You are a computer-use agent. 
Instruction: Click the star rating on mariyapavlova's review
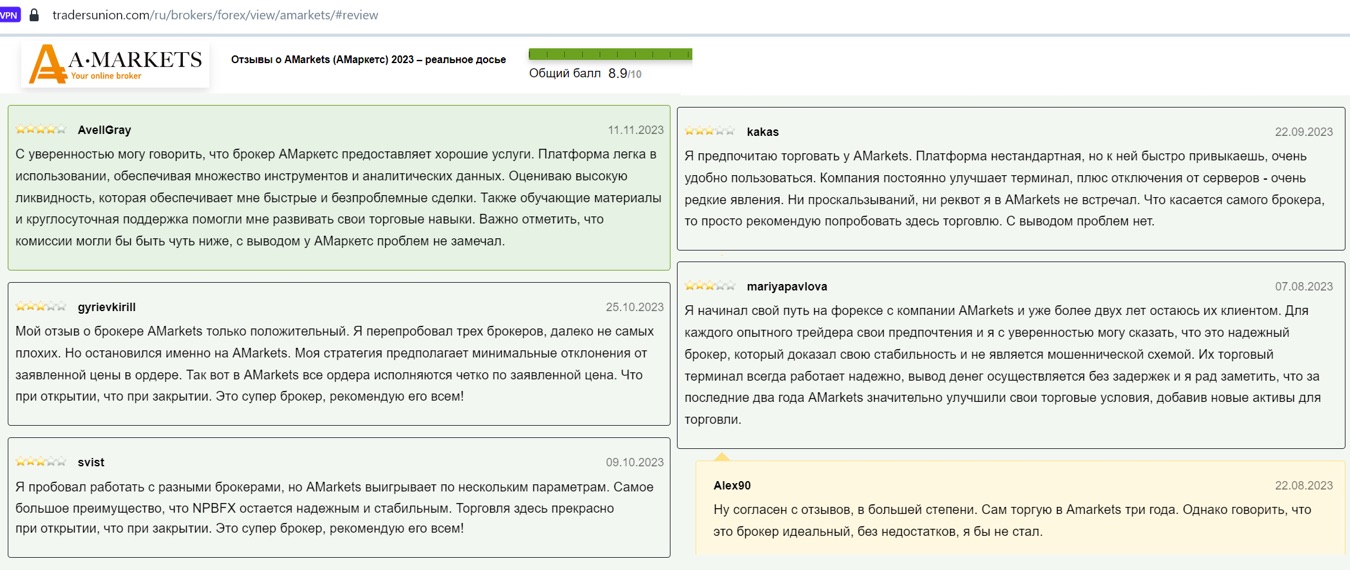pos(710,286)
